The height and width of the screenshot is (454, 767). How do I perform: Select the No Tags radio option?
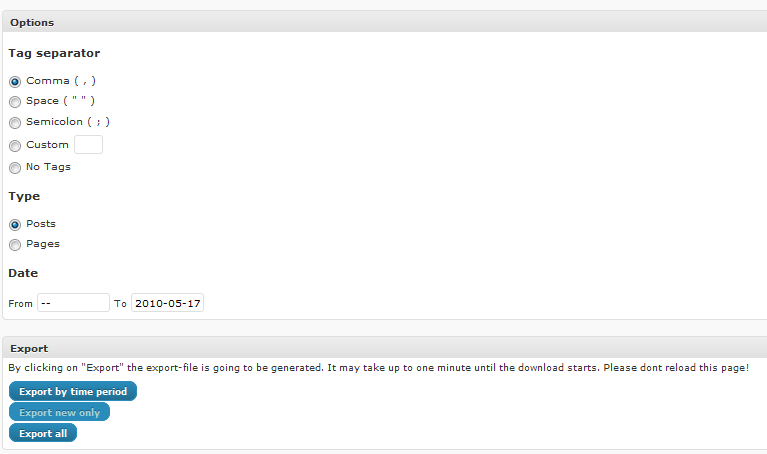click(15, 168)
